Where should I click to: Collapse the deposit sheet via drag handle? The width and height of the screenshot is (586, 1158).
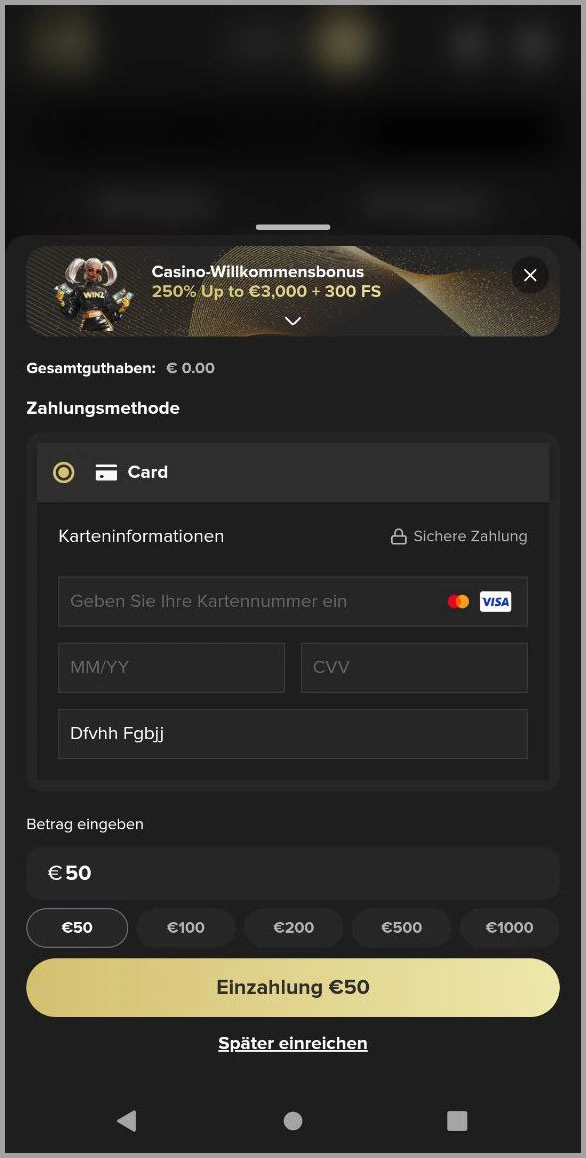[292, 228]
